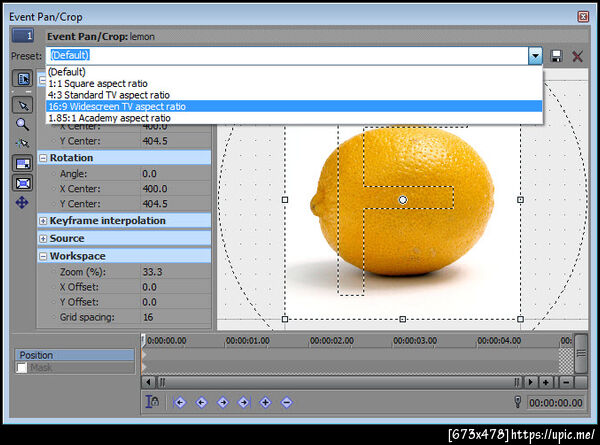Screen dimensions: 600x445
Task: Collapse the Rotation section
Action: [x=43, y=158]
